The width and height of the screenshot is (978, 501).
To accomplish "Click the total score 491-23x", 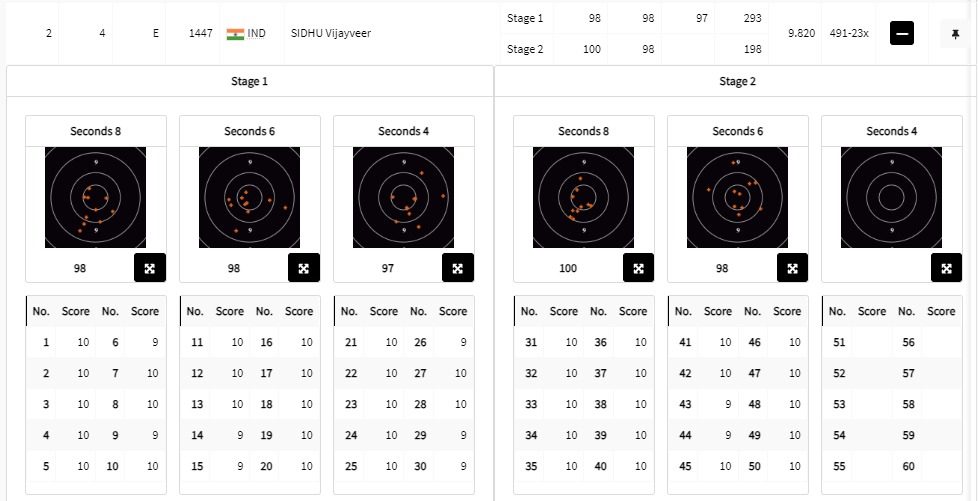I will pyautogui.click(x=849, y=34).
